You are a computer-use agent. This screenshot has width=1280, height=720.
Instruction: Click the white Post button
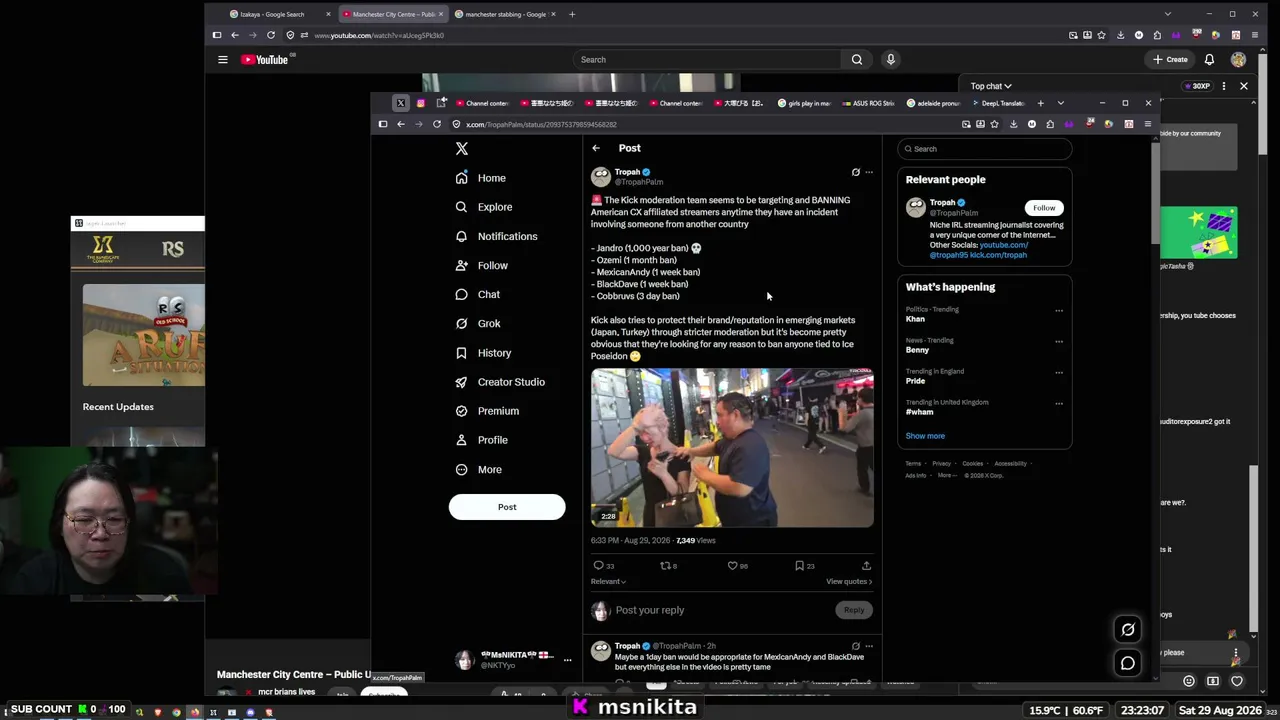[507, 507]
